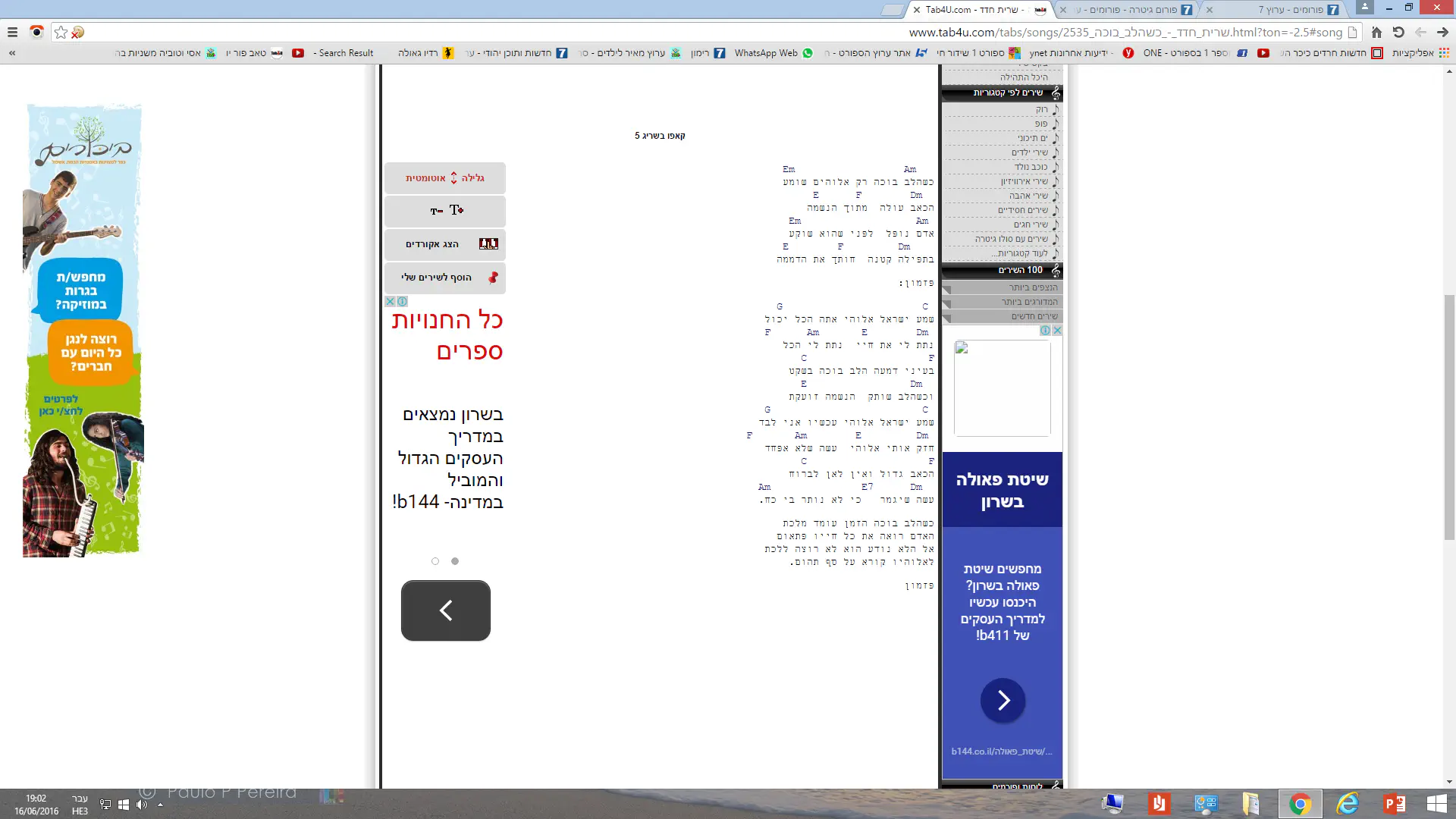This screenshot has height=819, width=1456.
Task: Increase lyrics text size with T+ icon
Action: point(457,210)
